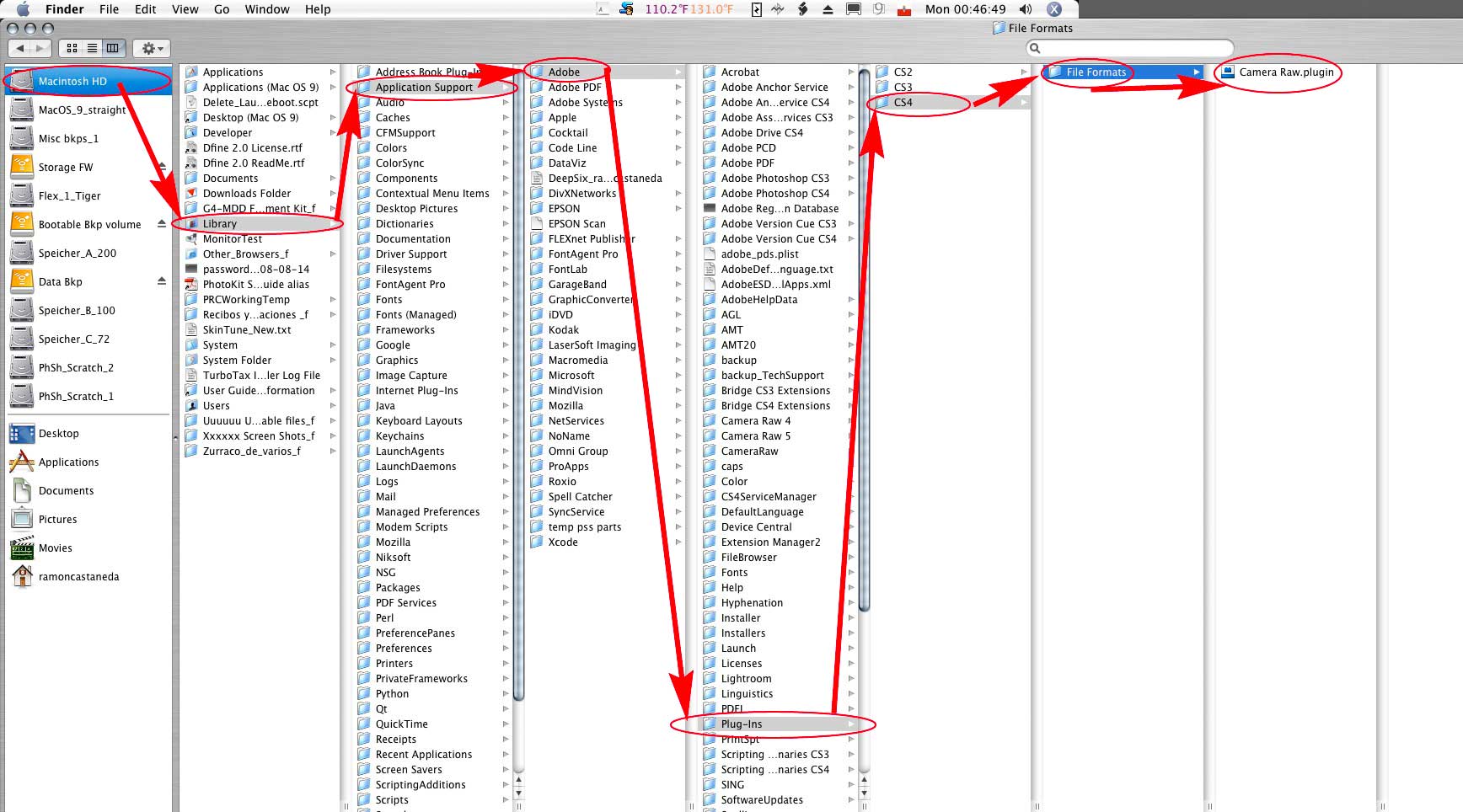
Task: Open the Applications folder from the sidebar
Action: [67, 462]
